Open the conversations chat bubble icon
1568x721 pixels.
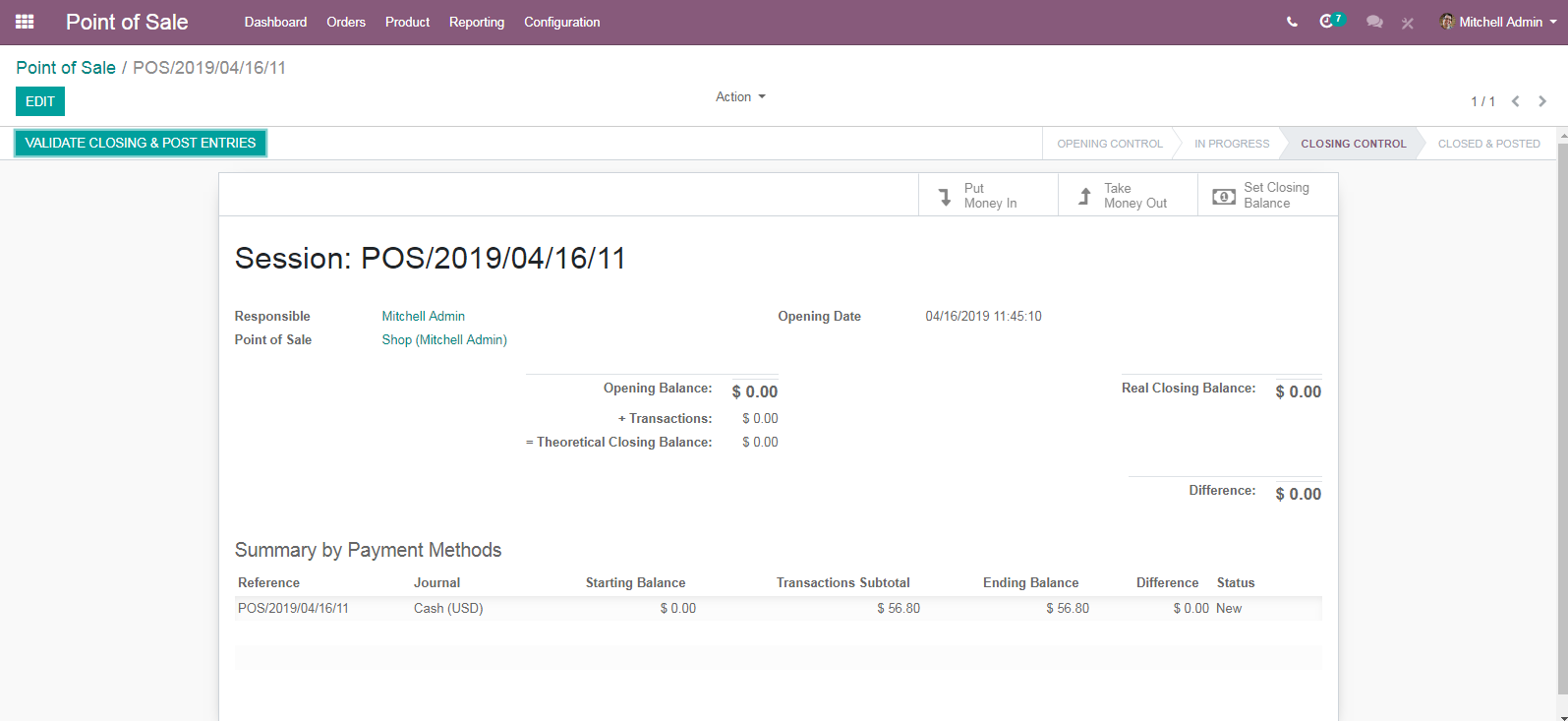pos(1374,22)
